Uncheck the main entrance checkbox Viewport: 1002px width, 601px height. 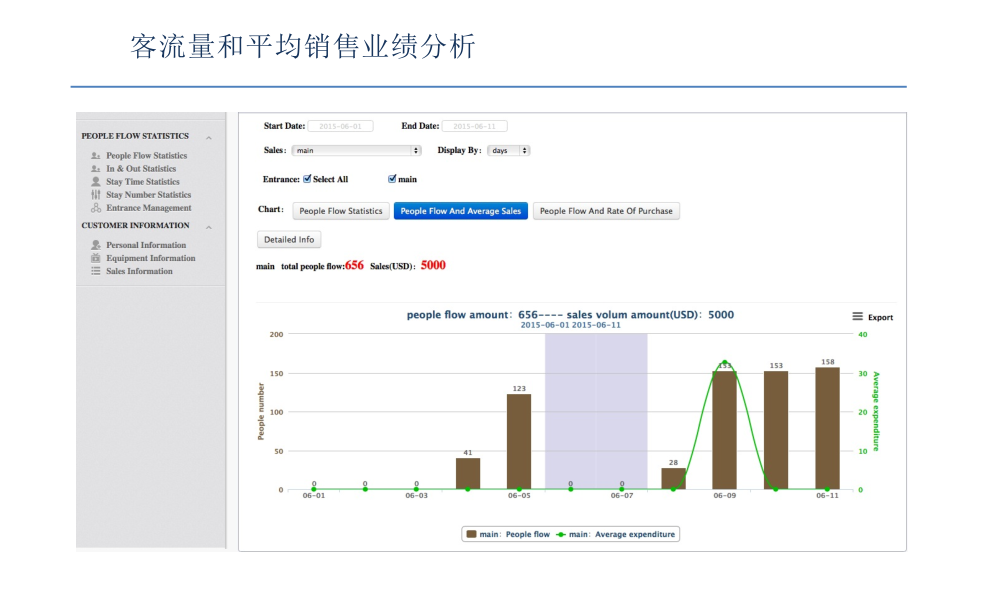392,179
